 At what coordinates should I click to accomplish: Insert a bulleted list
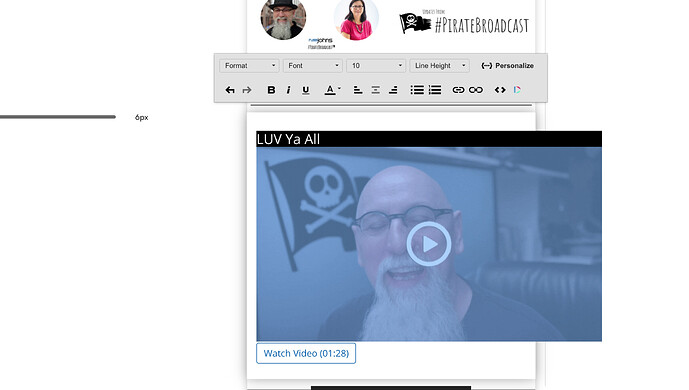[x=417, y=90]
